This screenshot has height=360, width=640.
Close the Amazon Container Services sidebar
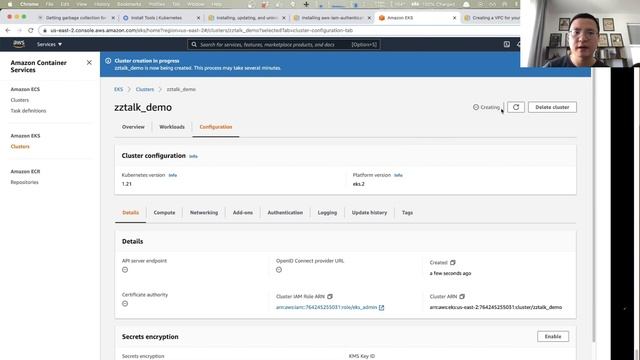tap(89, 62)
